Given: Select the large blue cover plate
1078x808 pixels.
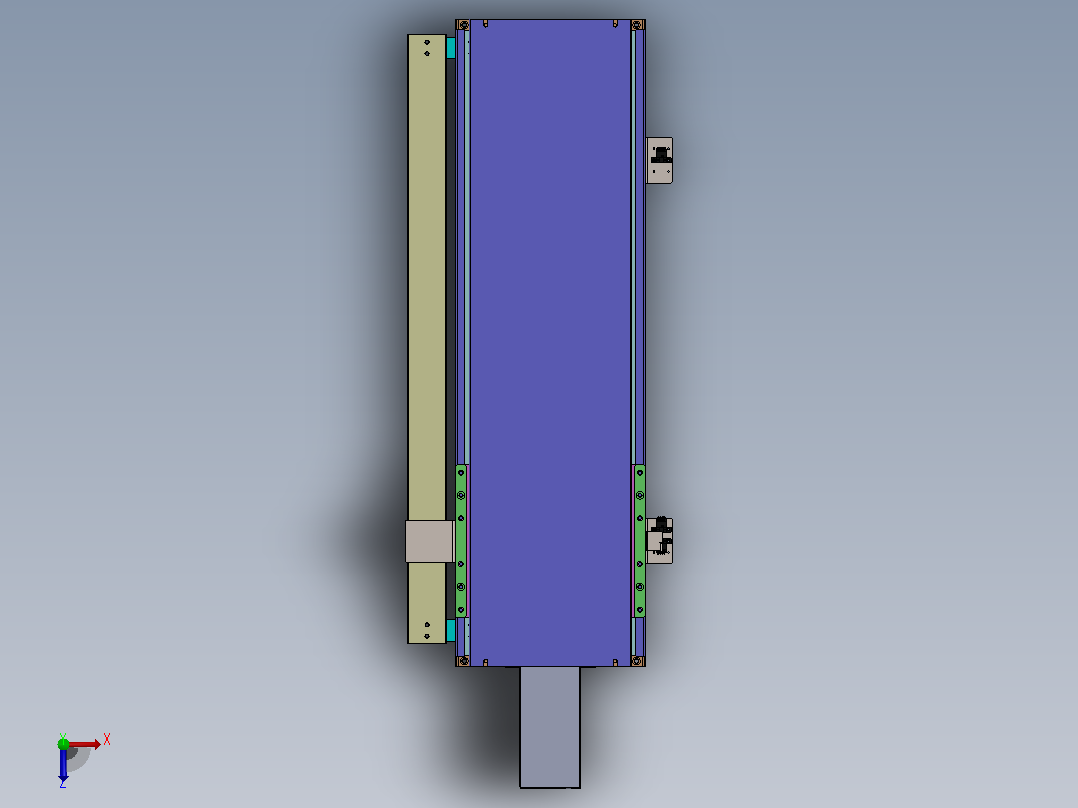Looking at the screenshot, I should click(550, 342).
